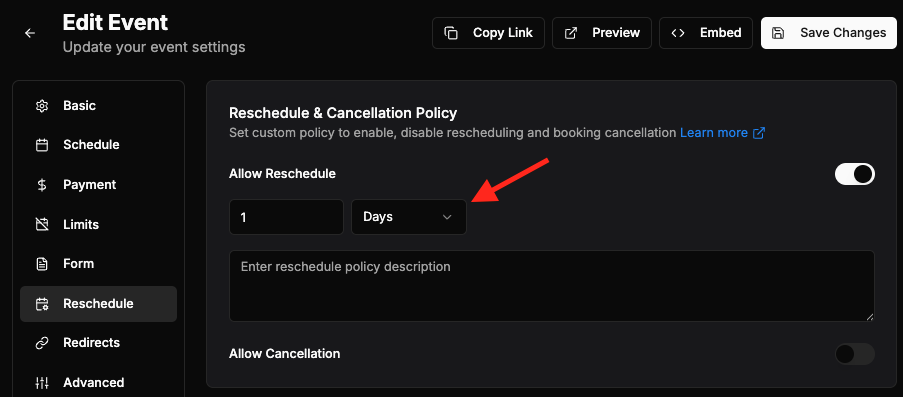This screenshot has height=397, width=903.
Task: Click the link chain icon beside Redirects
Action: click(42, 343)
